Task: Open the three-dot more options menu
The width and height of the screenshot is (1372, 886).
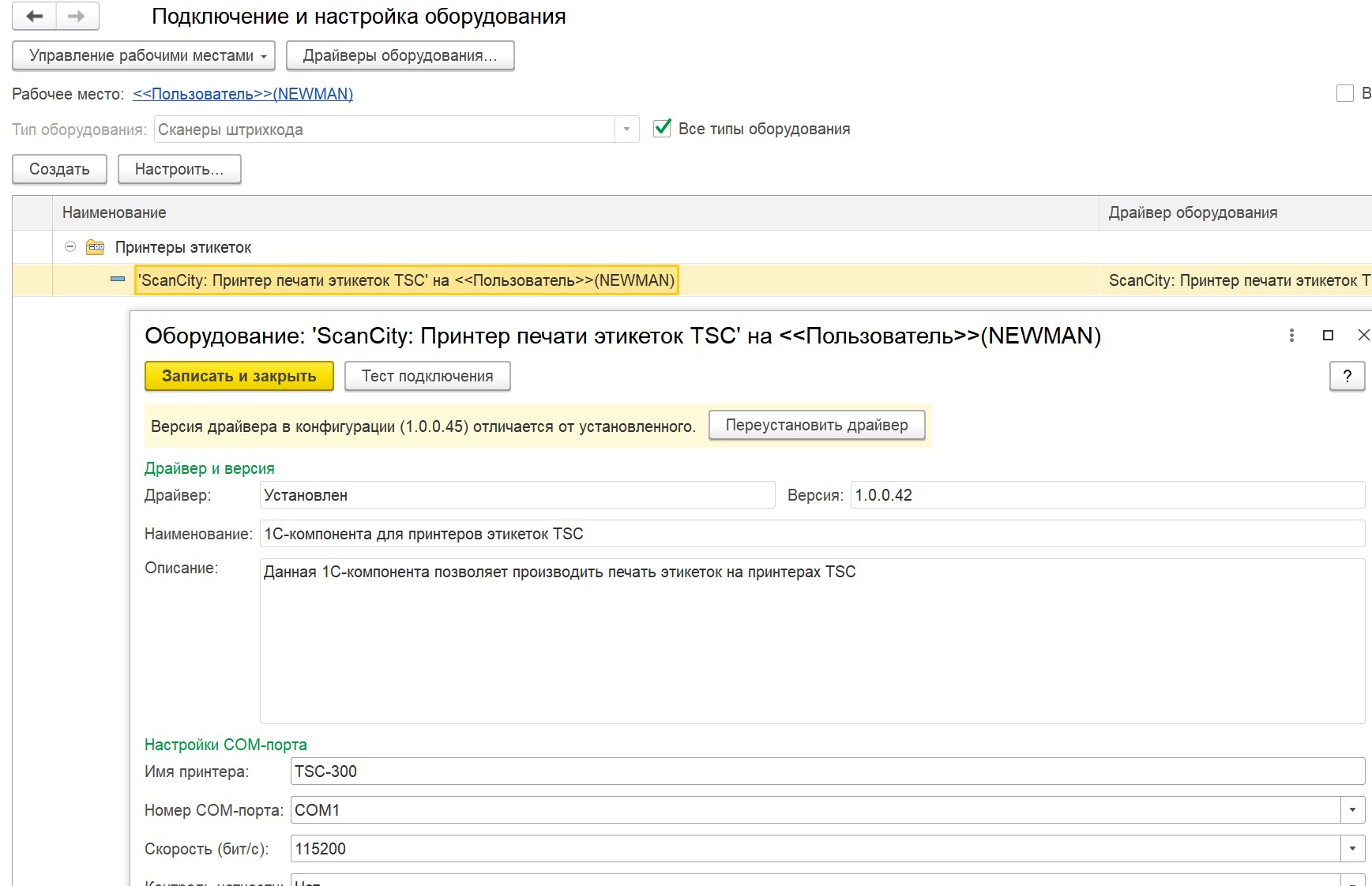Action: tap(1291, 336)
